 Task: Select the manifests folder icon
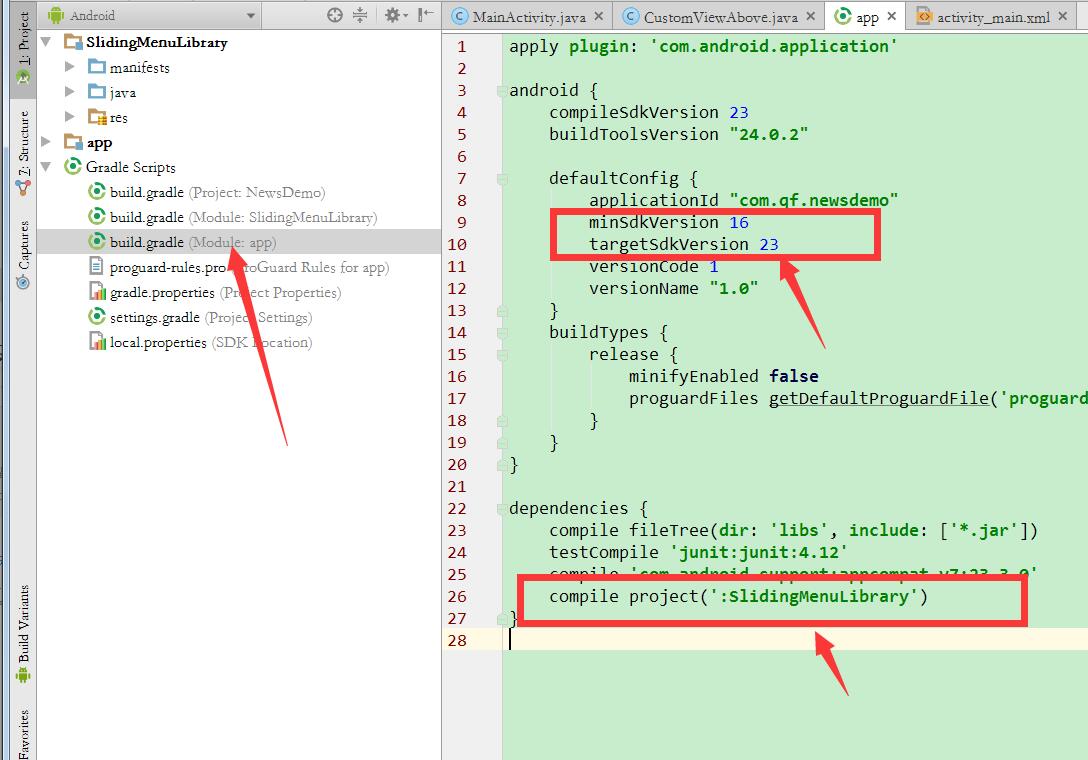[x=97, y=67]
